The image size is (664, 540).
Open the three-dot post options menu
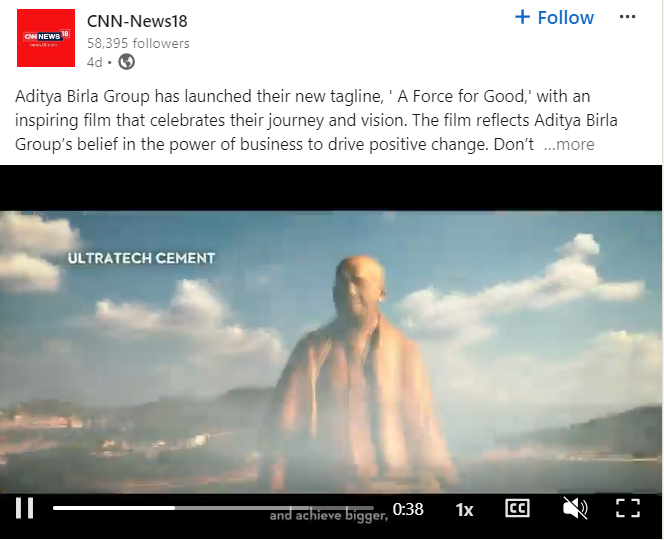pyautogui.click(x=627, y=17)
